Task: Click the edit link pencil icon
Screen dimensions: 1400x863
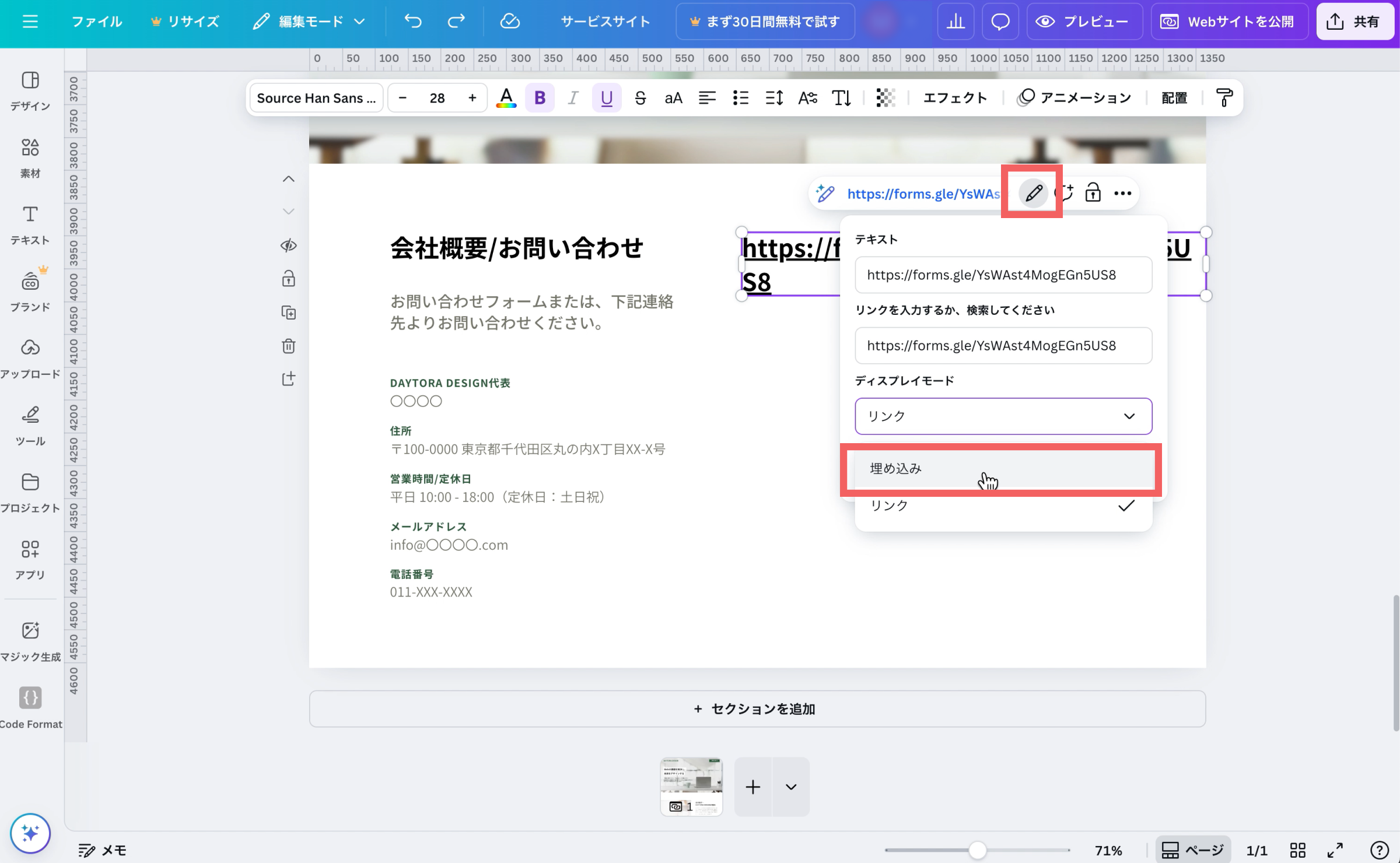Action: [x=1033, y=193]
